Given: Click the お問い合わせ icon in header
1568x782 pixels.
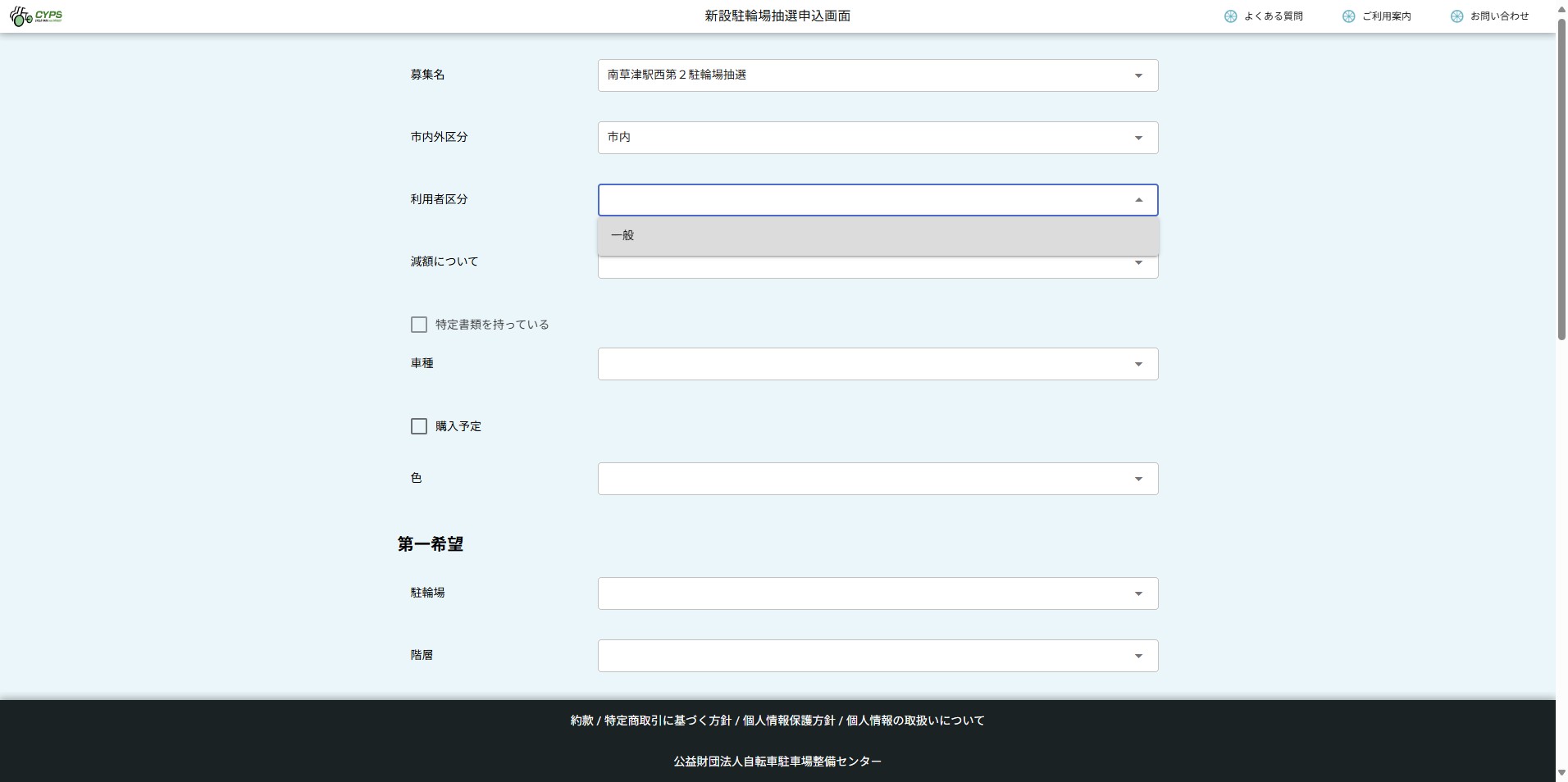Looking at the screenshot, I should (x=1456, y=16).
